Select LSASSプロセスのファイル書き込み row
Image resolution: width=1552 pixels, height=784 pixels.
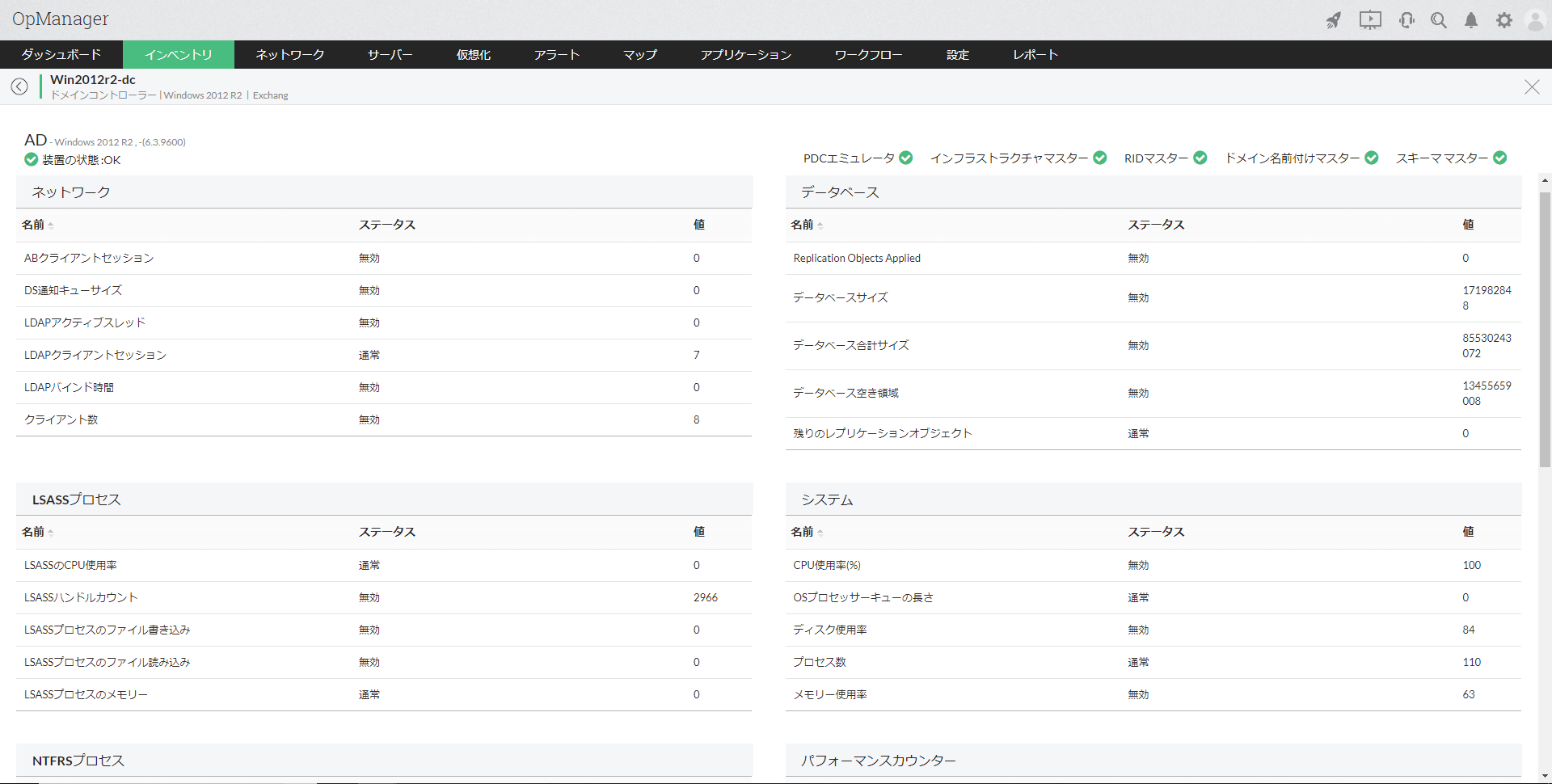(384, 630)
